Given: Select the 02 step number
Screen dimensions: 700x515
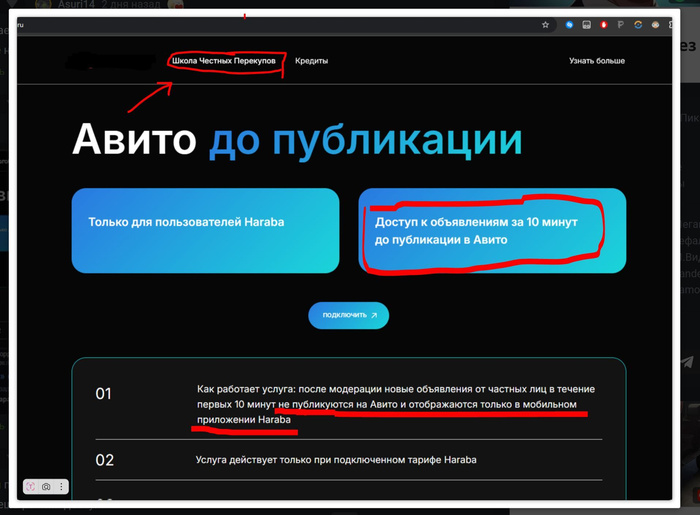Looking at the screenshot, I should pyautogui.click(x=104, y=460).
